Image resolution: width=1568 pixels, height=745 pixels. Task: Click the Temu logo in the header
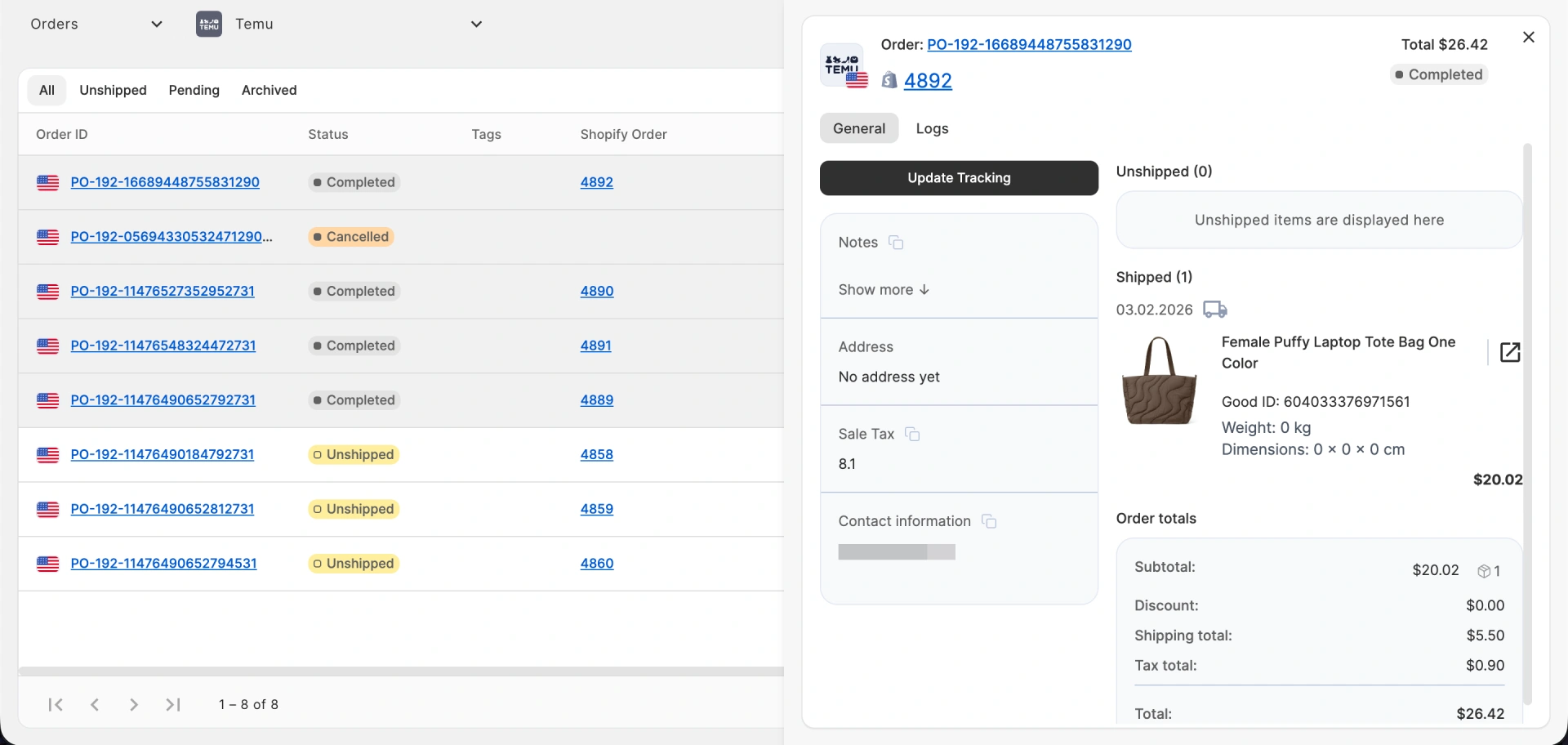[x=208, y=24]
